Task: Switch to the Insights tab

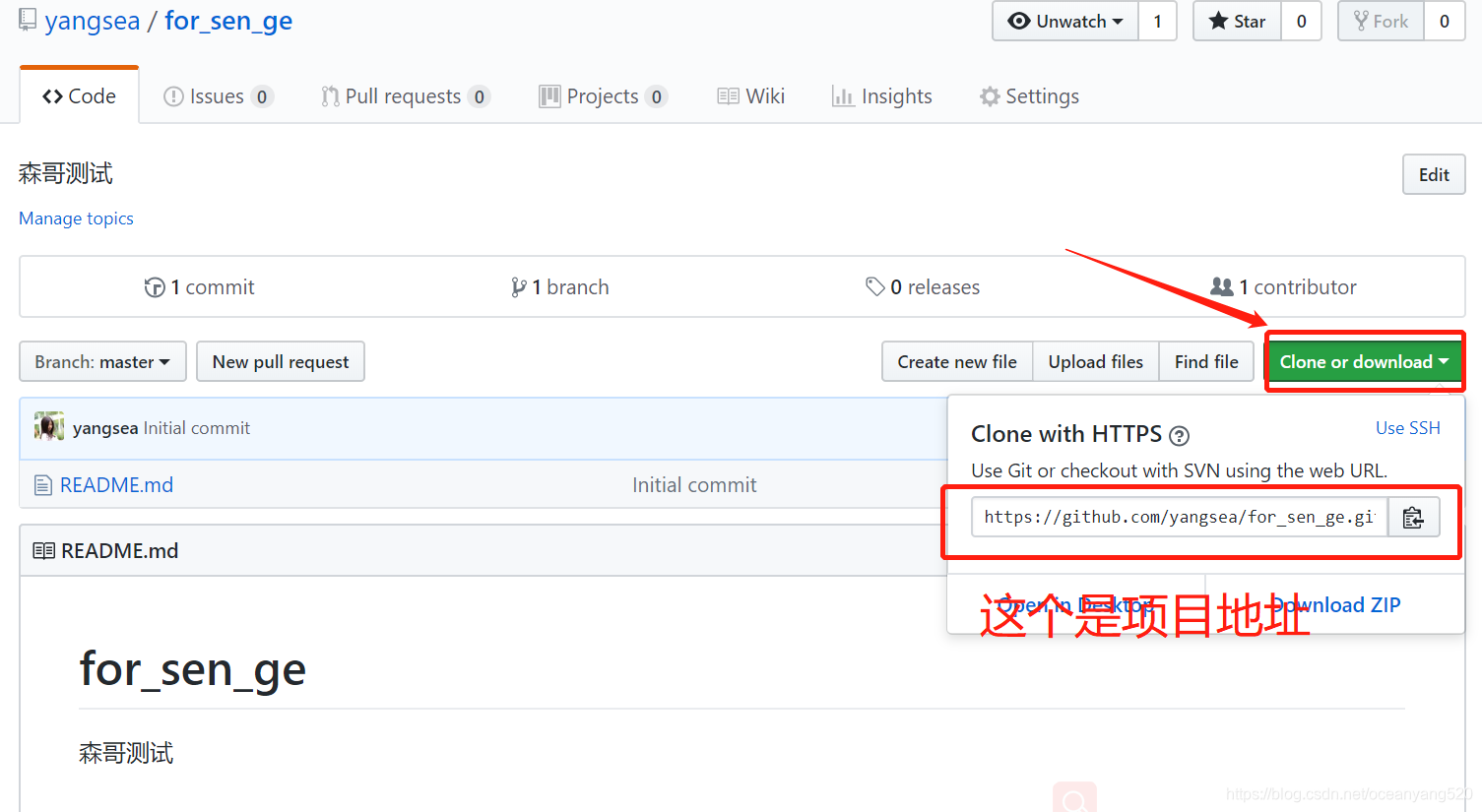Action: point(882,96)
